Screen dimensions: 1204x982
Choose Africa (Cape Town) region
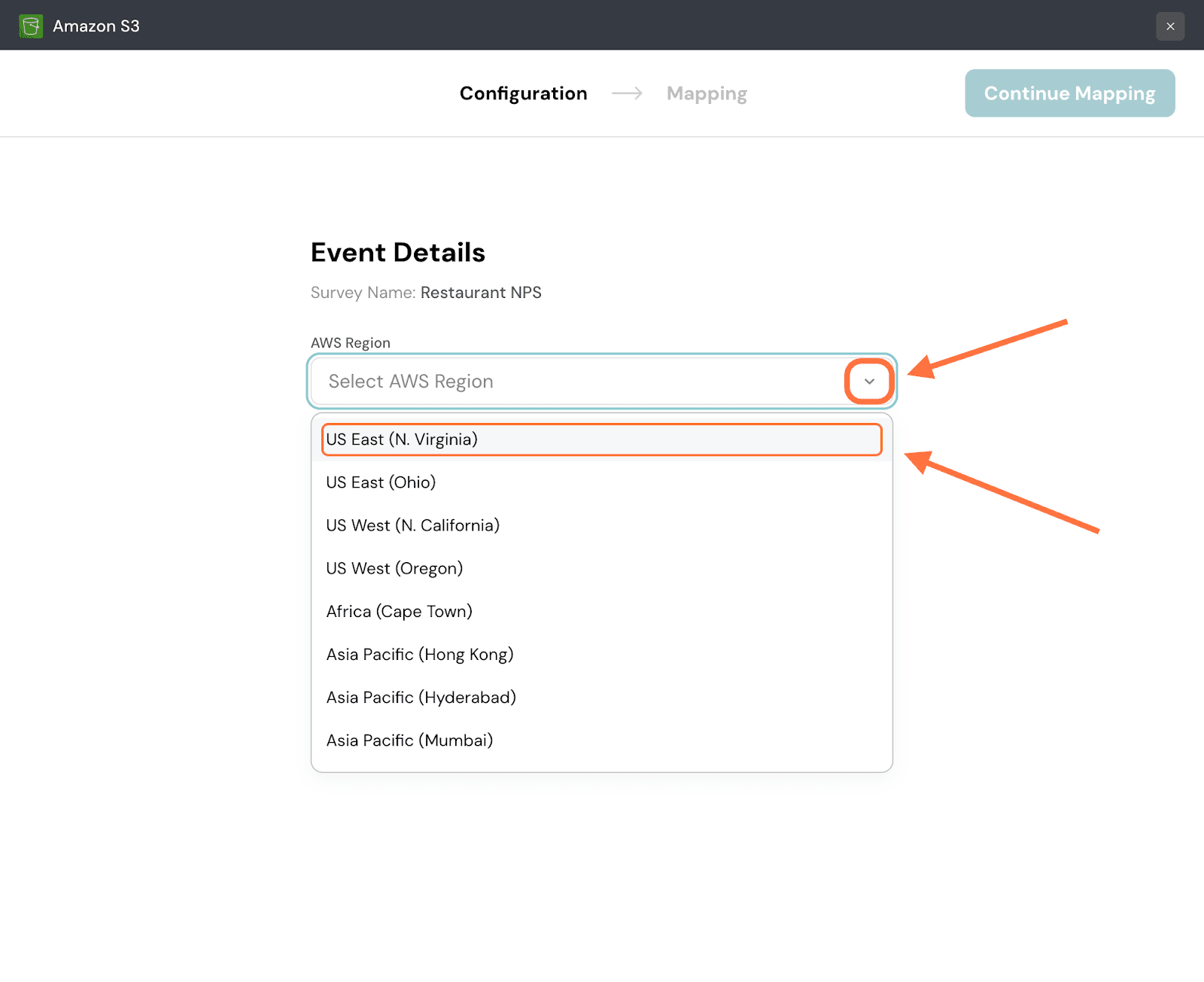pos(399,612)
